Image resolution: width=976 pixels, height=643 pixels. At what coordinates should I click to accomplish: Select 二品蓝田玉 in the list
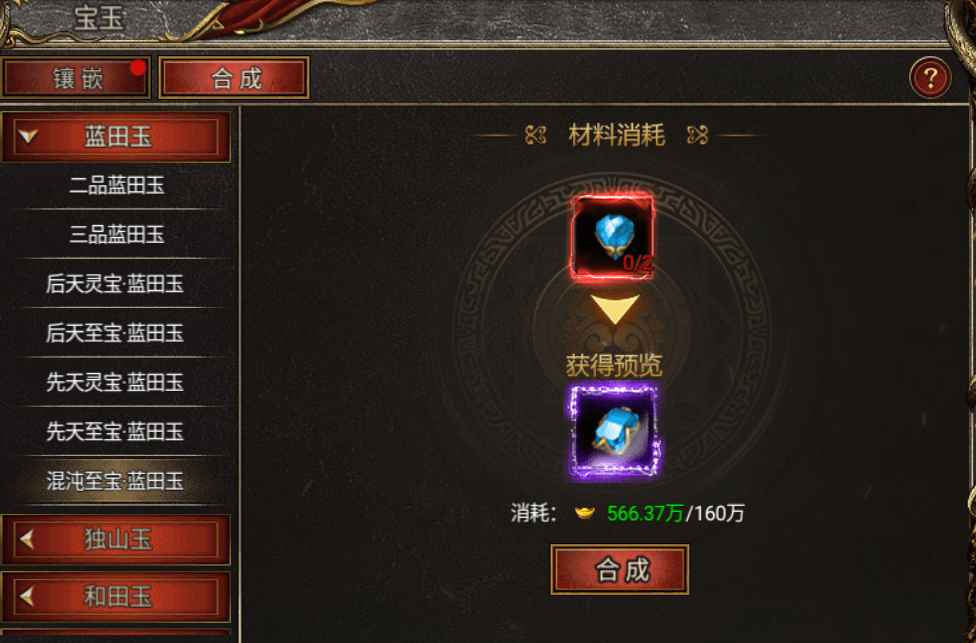(x=117, y=185)
